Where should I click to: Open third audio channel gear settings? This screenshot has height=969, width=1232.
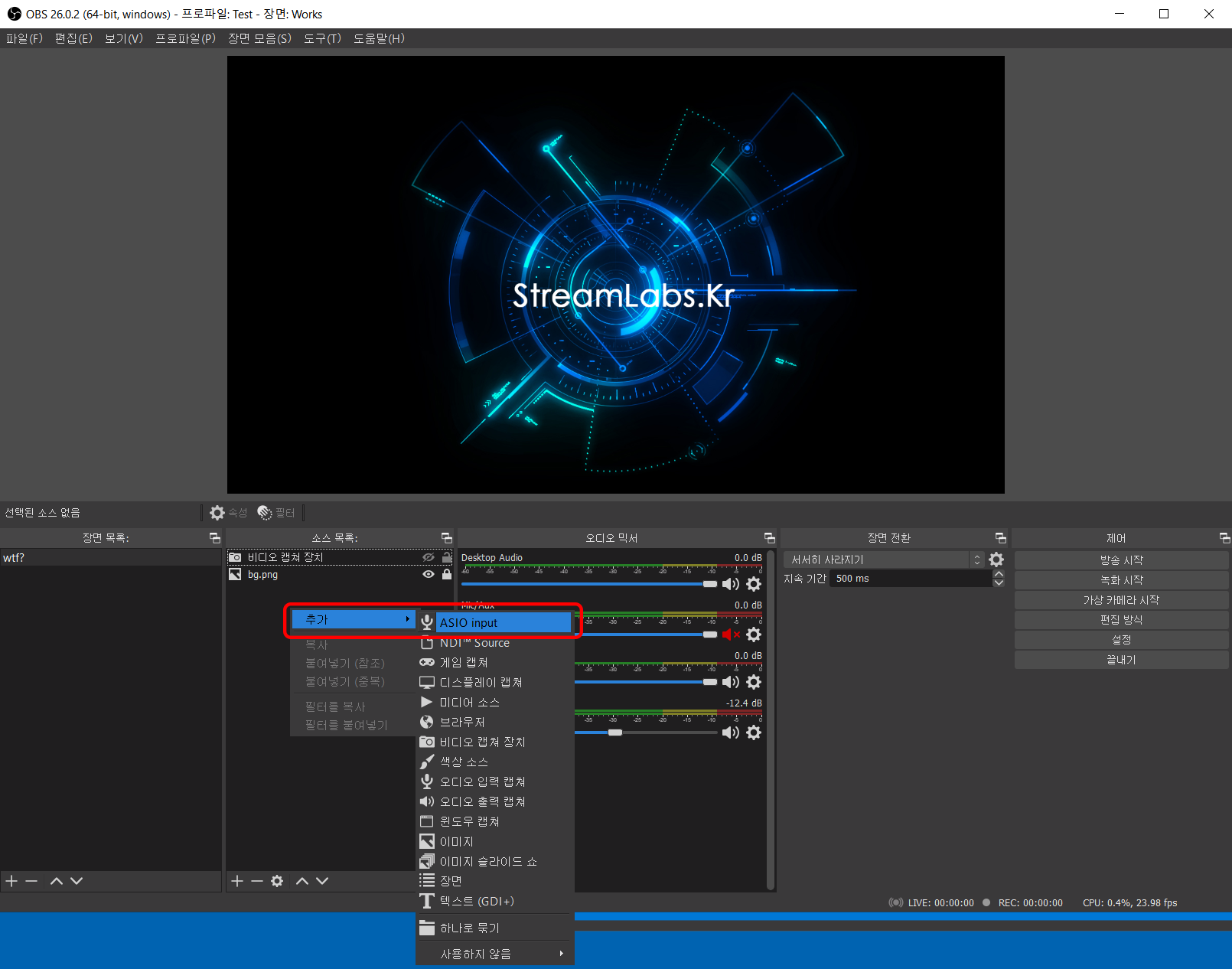click(754, 682)
